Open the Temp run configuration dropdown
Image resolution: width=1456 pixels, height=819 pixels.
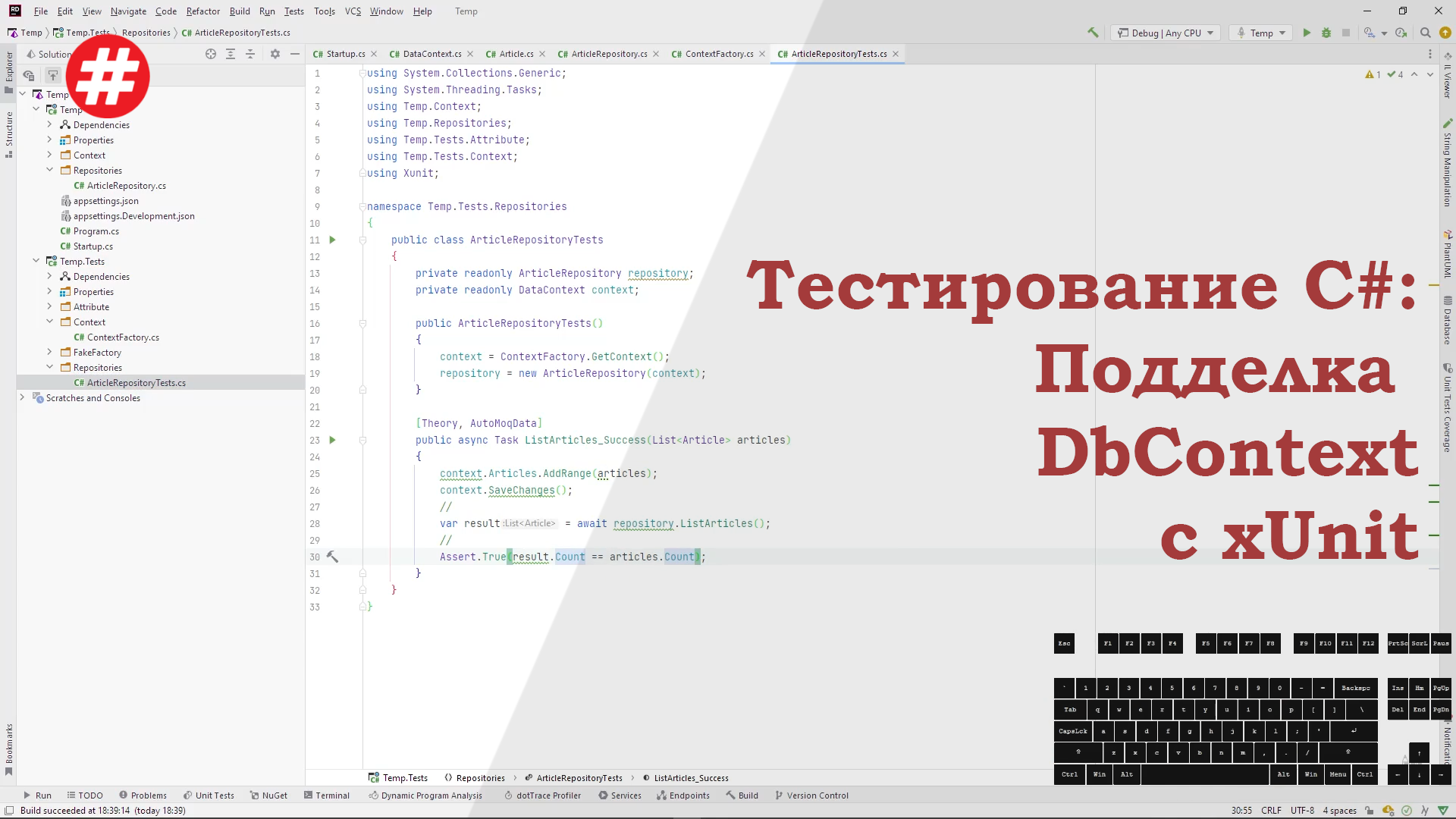pyautogui.click(x=1260, y=33)
